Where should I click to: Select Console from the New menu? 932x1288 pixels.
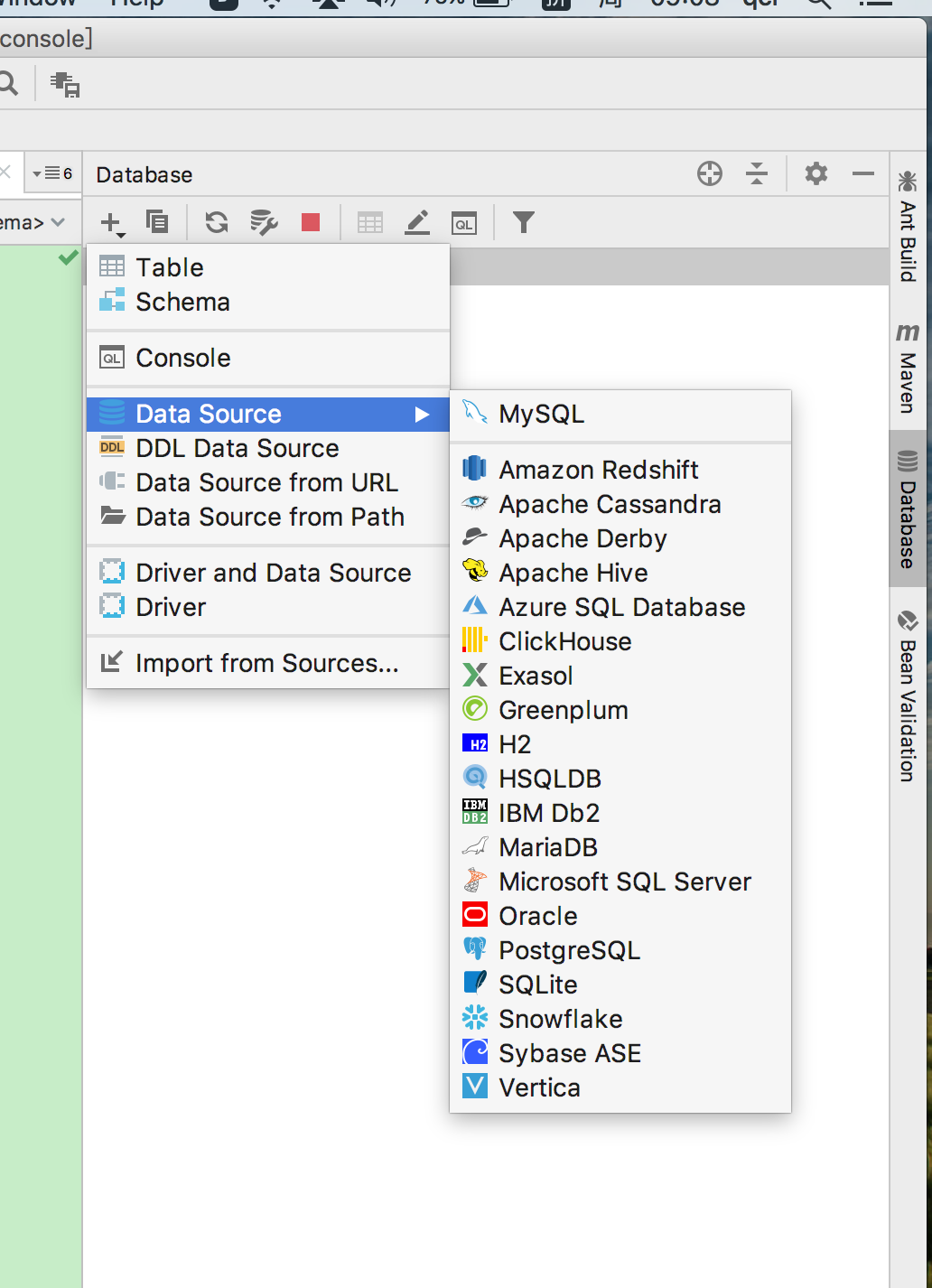click(x=268, y=358)
